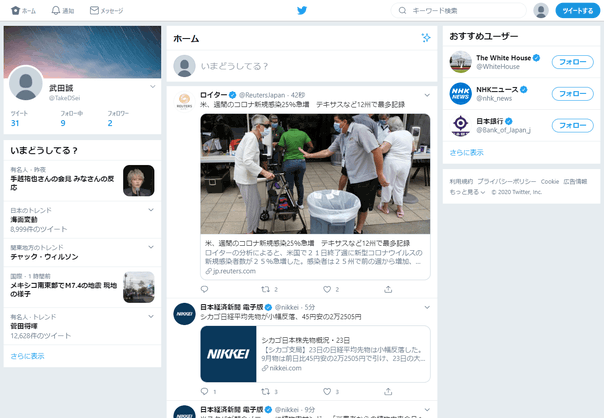Click the Twitter bird logo
This screenshot has height=418, width=604.
pos(302,10)
